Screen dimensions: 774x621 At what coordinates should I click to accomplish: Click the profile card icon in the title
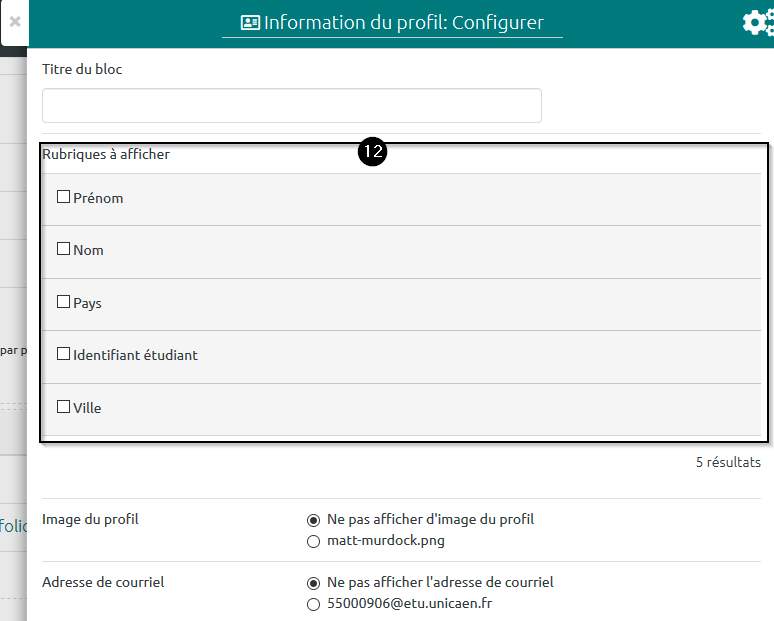click(x=250, y=23)
